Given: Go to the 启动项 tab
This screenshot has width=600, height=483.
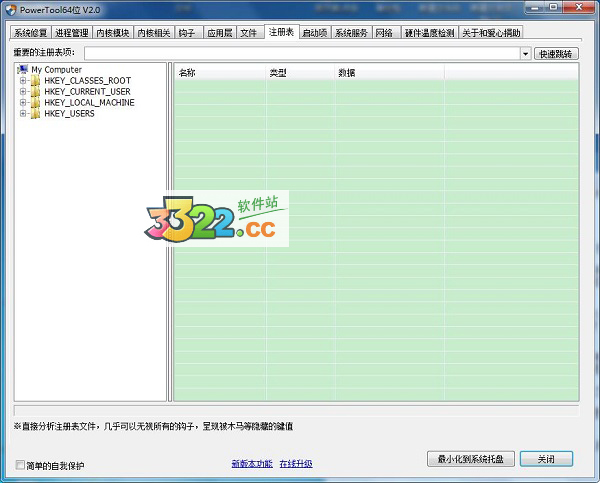Looking at the screenshot, I should 315,33.
